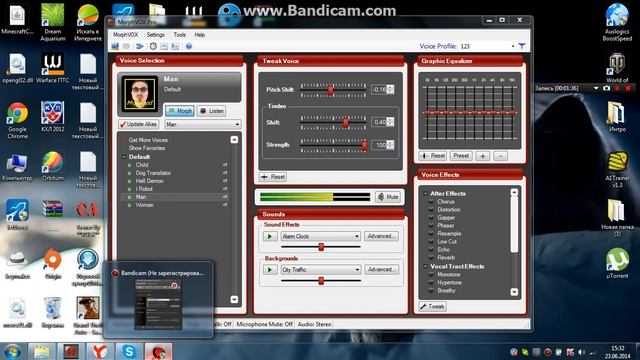640x360 pixels.
Task: Open the City Traffic backgrounds dropdown
Action: [320, 270]
